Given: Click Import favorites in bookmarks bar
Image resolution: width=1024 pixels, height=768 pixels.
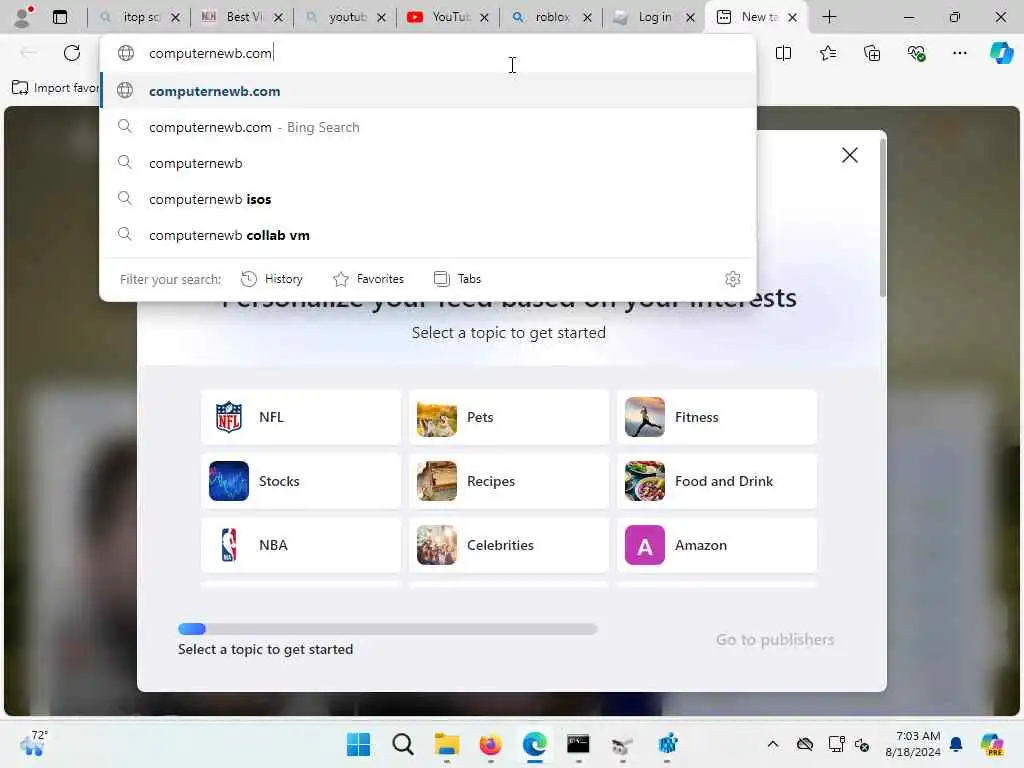Looking at the screenshot, I should (x=55, y=88).
